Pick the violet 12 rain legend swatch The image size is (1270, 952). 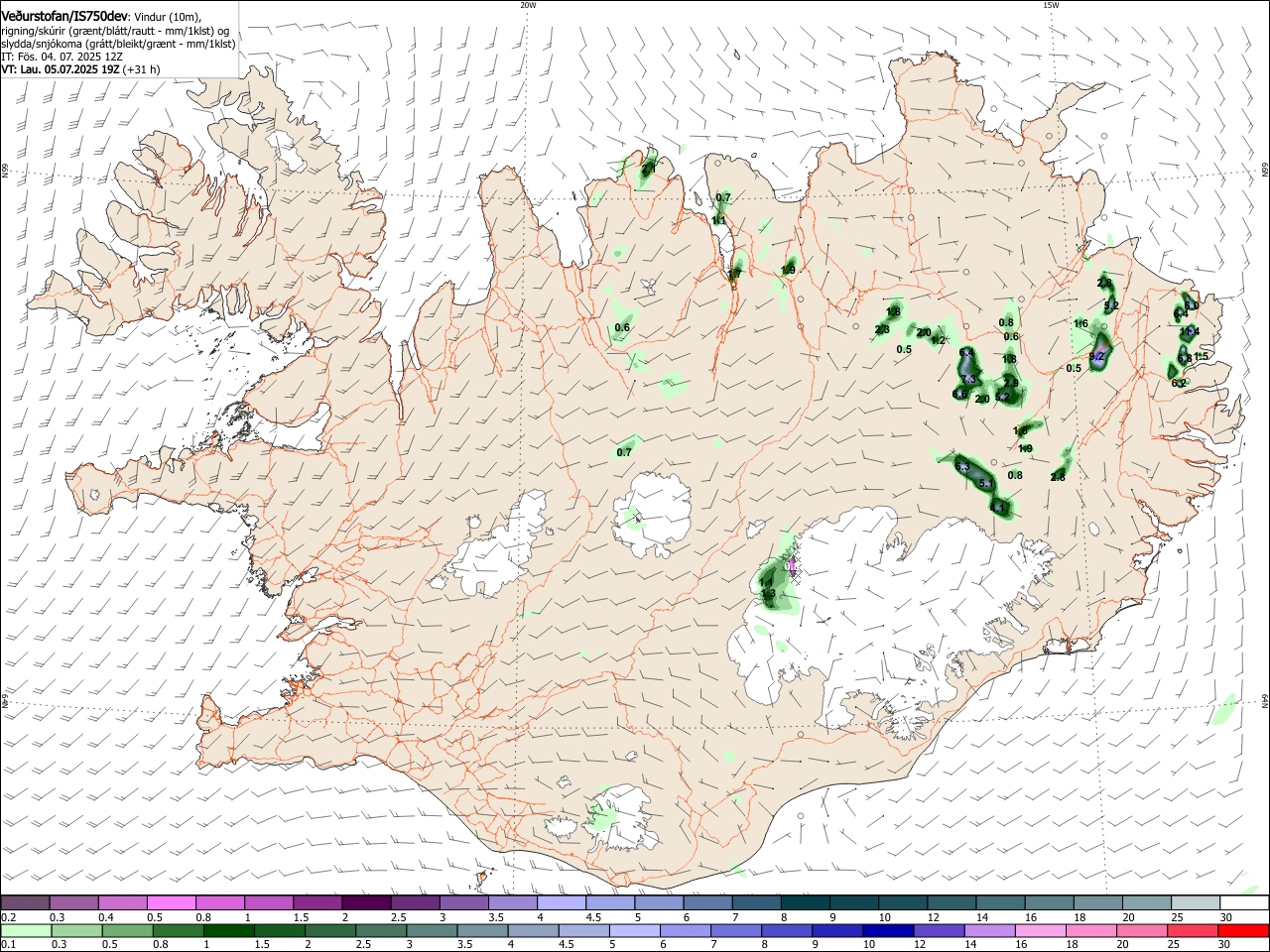938,930
